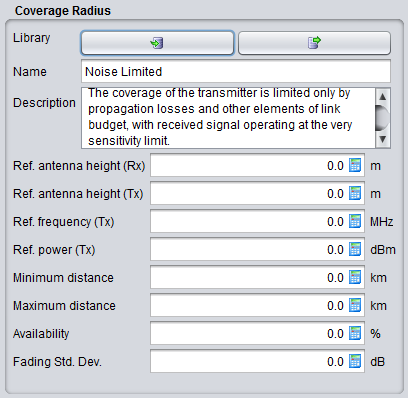
Task: Open calculator for Minimum distance
Action: click(355, 277)
